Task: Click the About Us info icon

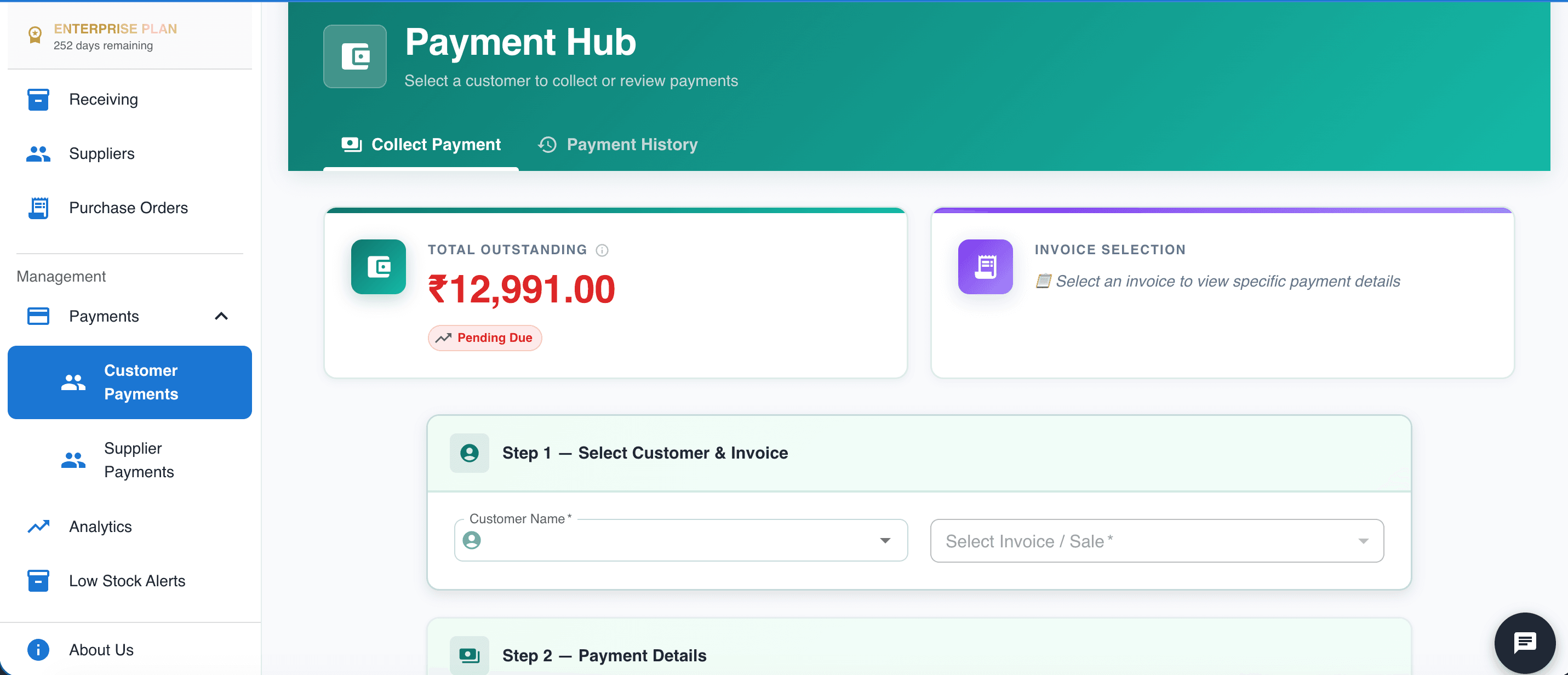Action: 38,649
